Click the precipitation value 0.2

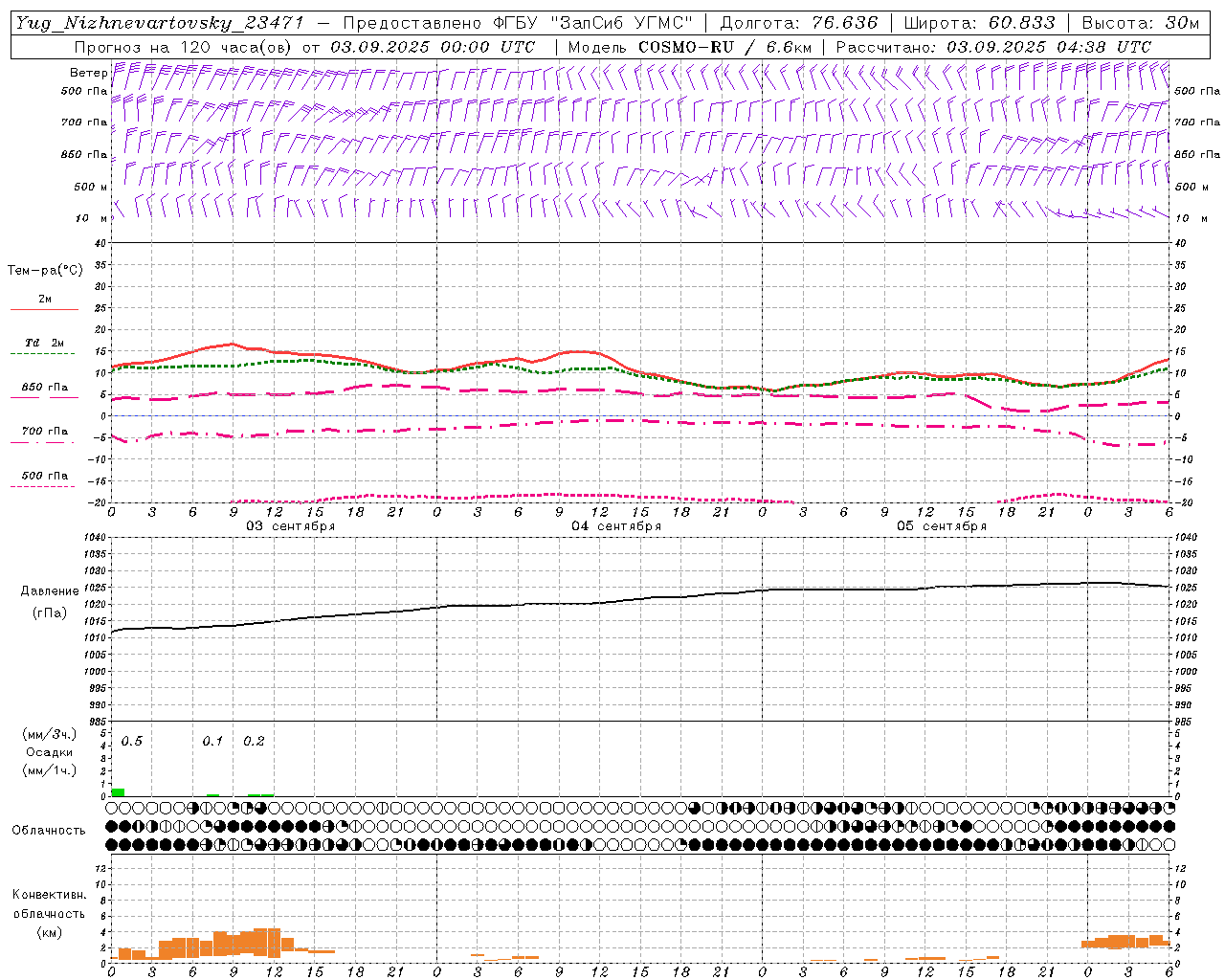[254, 742]
